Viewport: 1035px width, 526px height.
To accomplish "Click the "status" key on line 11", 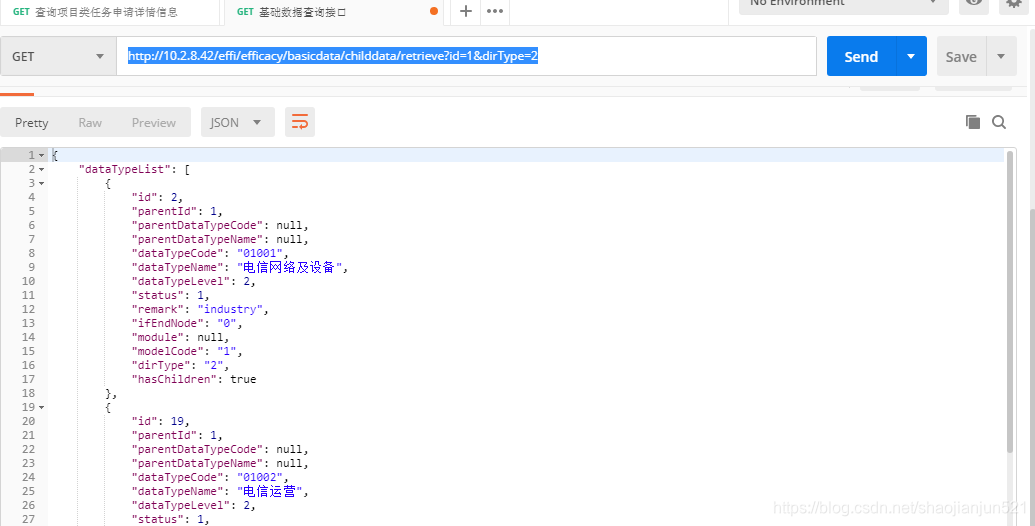I will click(x=158, y=295).
